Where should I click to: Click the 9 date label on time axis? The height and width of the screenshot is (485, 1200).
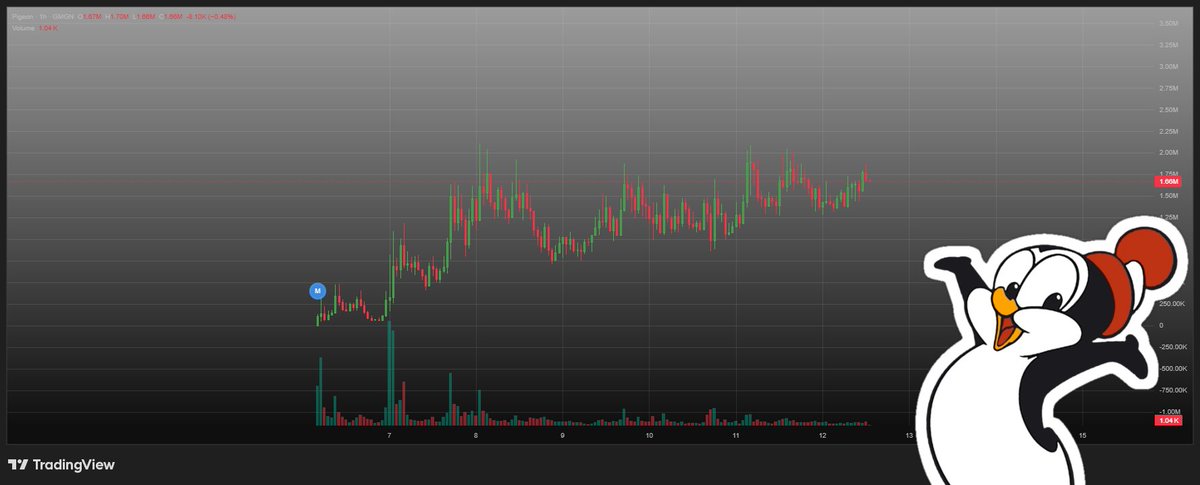pos(562,436)
